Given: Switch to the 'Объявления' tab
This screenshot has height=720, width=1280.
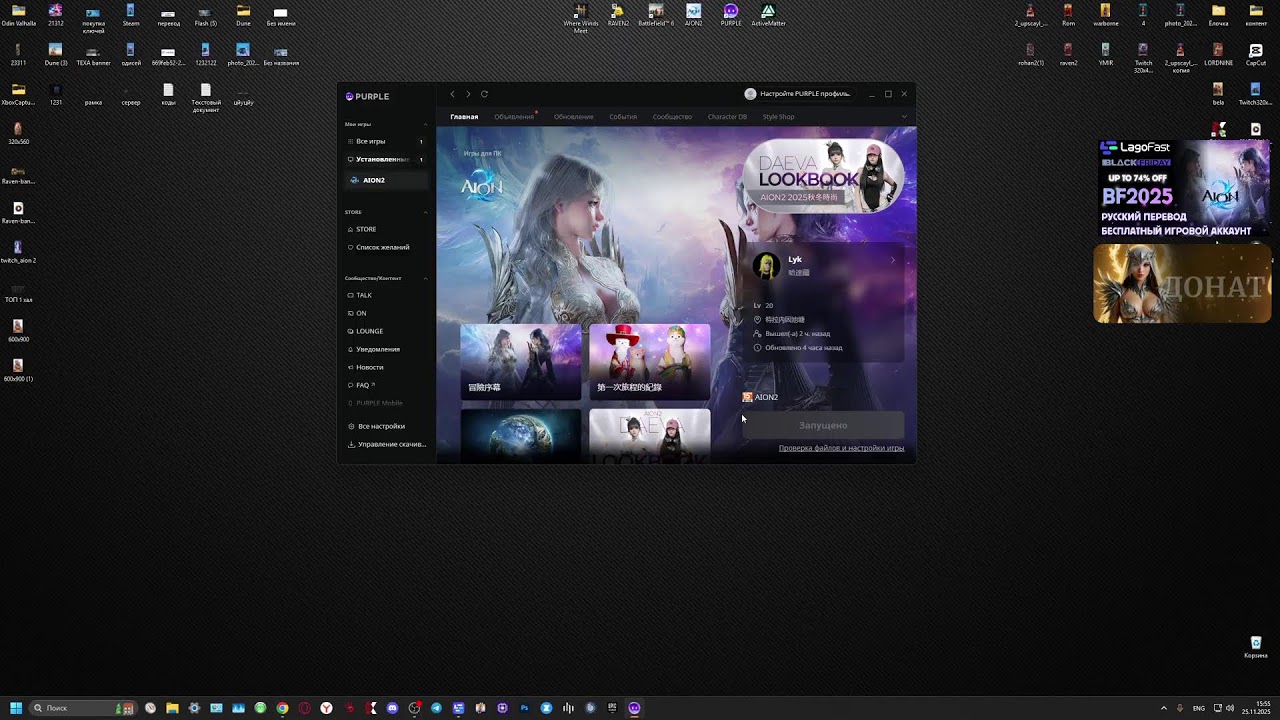Looking at the screenshot, I should coord(514,117).
